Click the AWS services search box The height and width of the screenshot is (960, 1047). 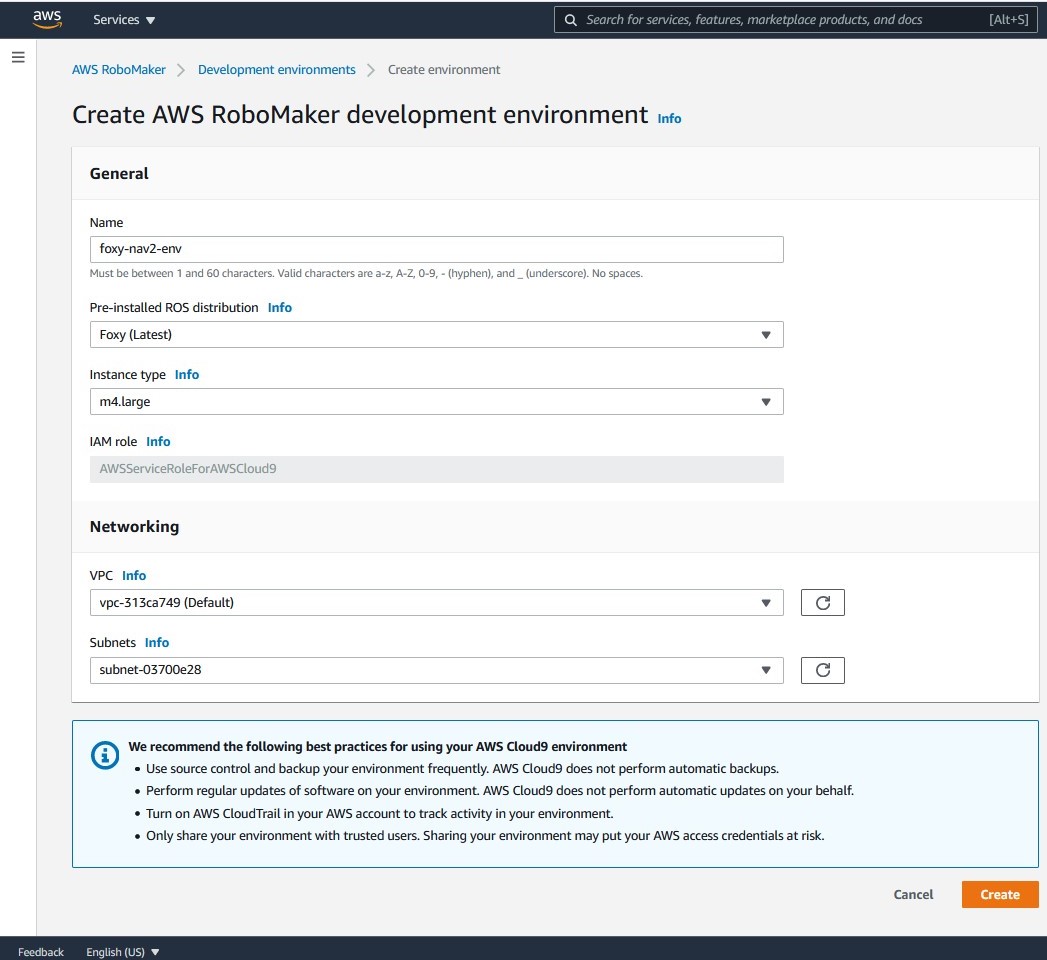(795, 20)
